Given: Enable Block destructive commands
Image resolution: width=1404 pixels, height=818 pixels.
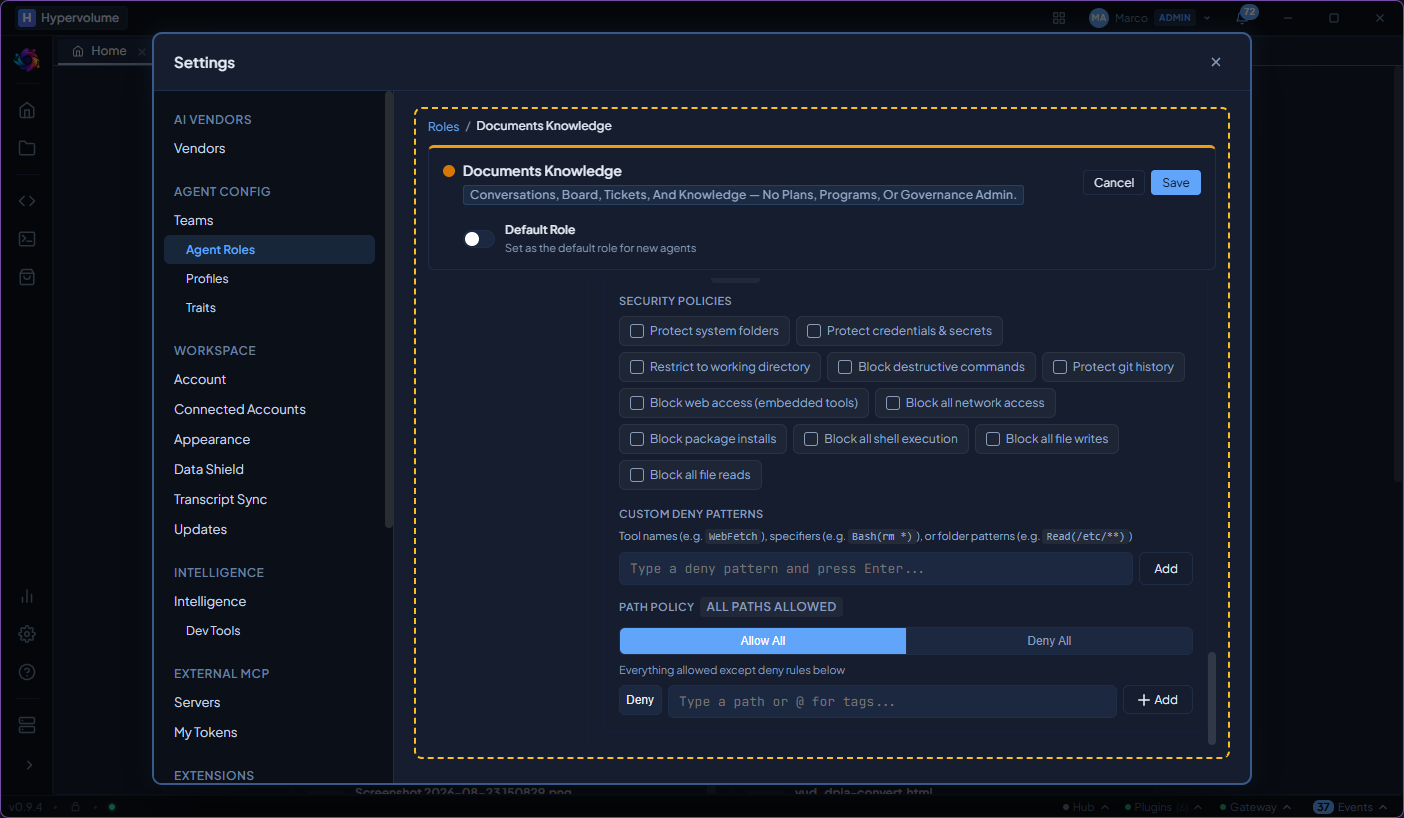Looking at the screenshot, I should [x=931, y=367].
